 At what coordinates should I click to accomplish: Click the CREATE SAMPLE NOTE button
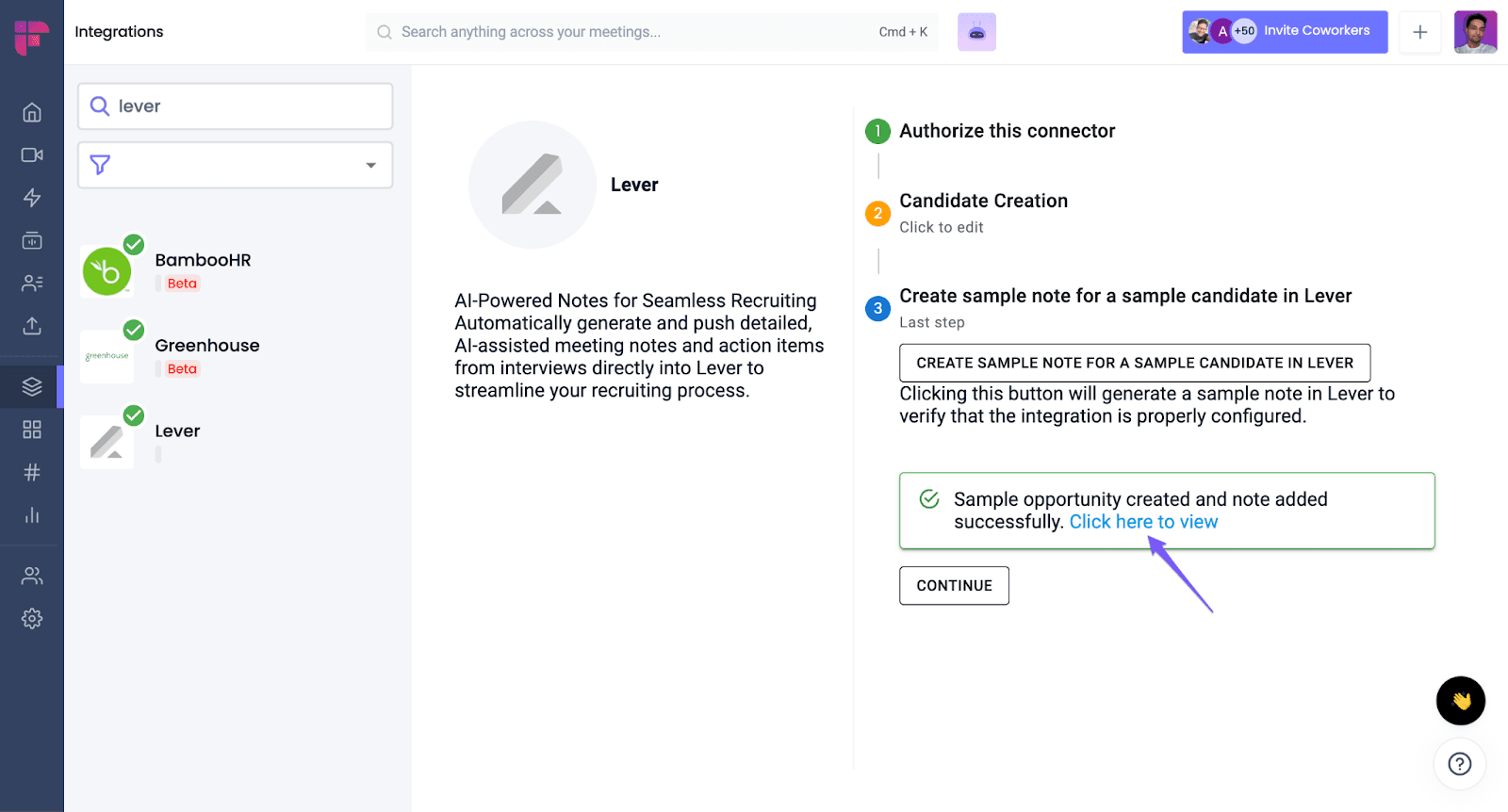tap(1135, 363)
